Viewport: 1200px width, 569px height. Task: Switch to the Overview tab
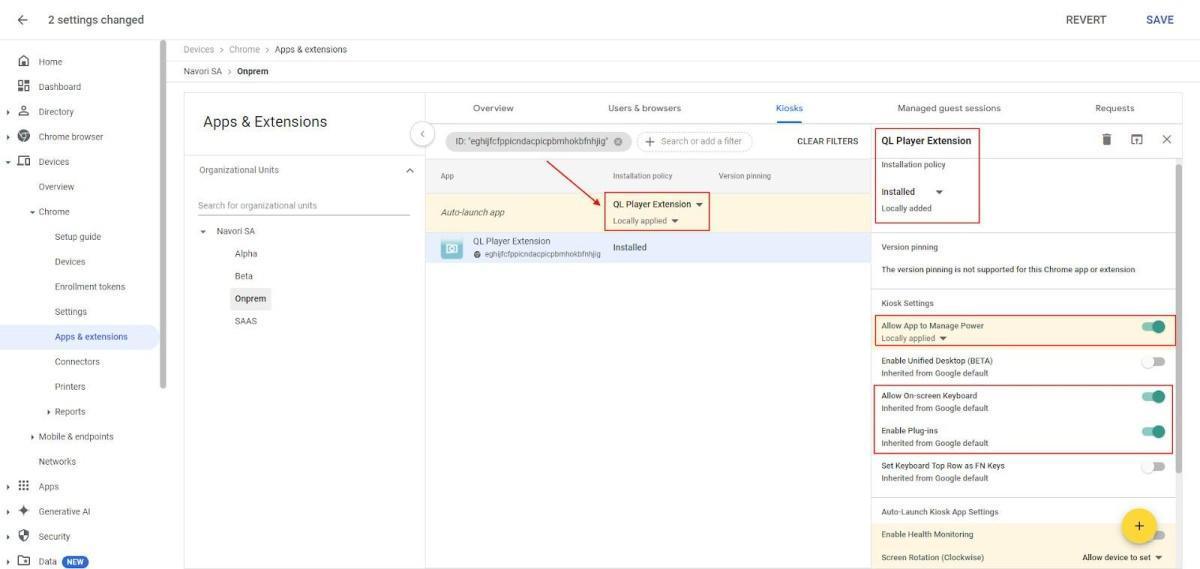493,108
